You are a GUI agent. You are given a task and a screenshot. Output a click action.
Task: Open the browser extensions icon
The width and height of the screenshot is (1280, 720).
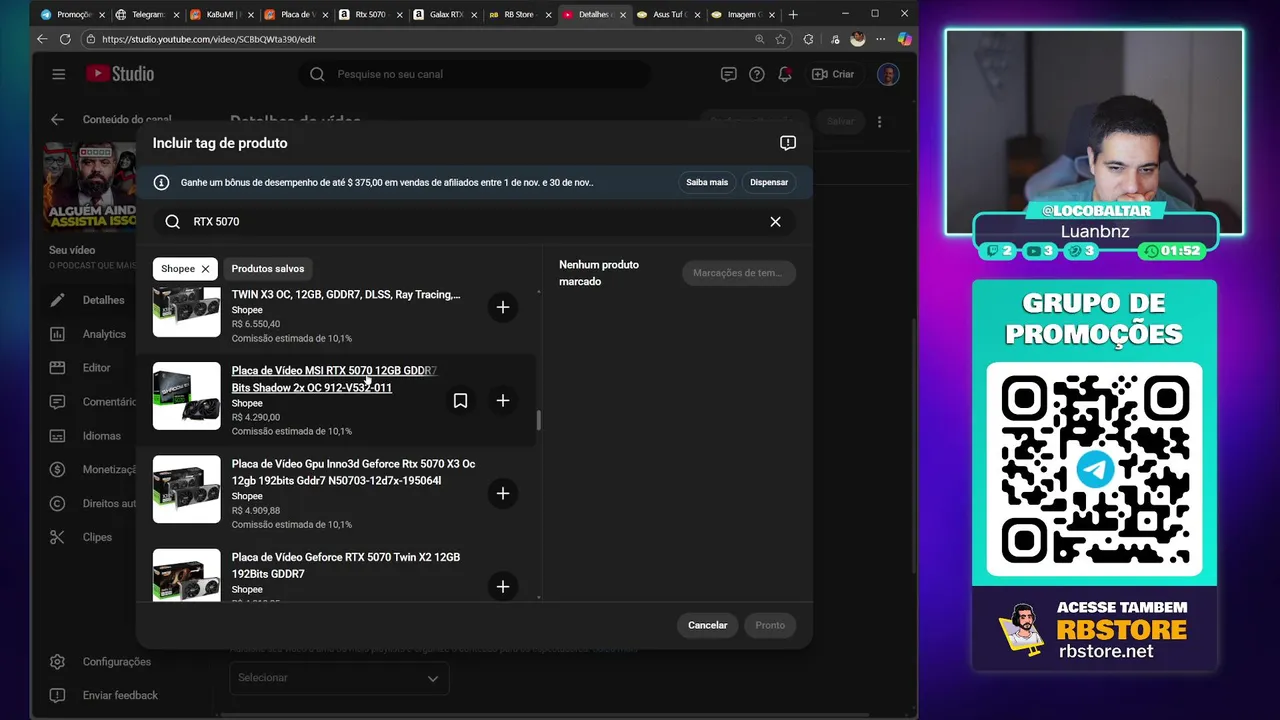coord(809,39)
